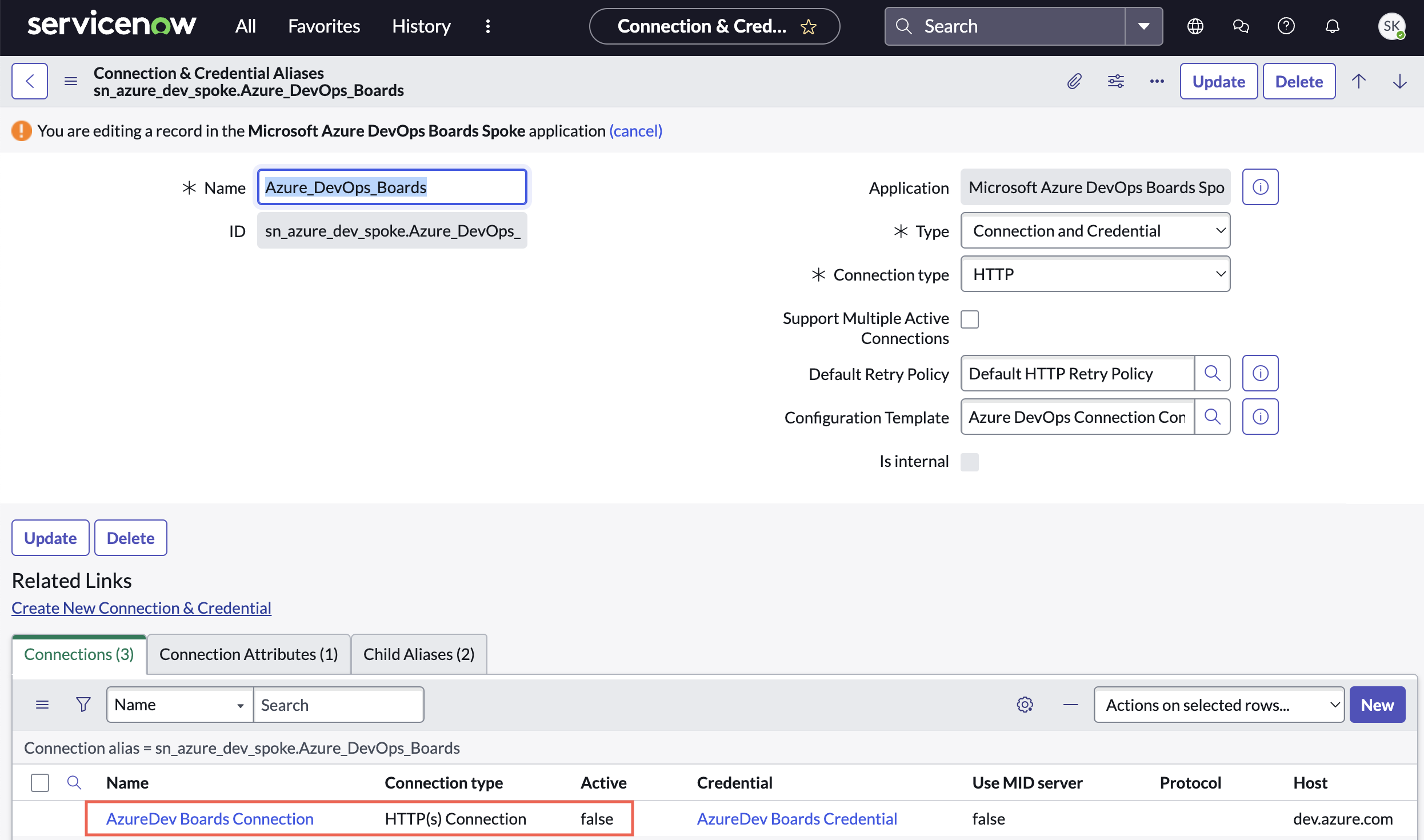The image size is (1424, 840).
Task: Open notifications bell icon
Action: [x=1332, y=26]
